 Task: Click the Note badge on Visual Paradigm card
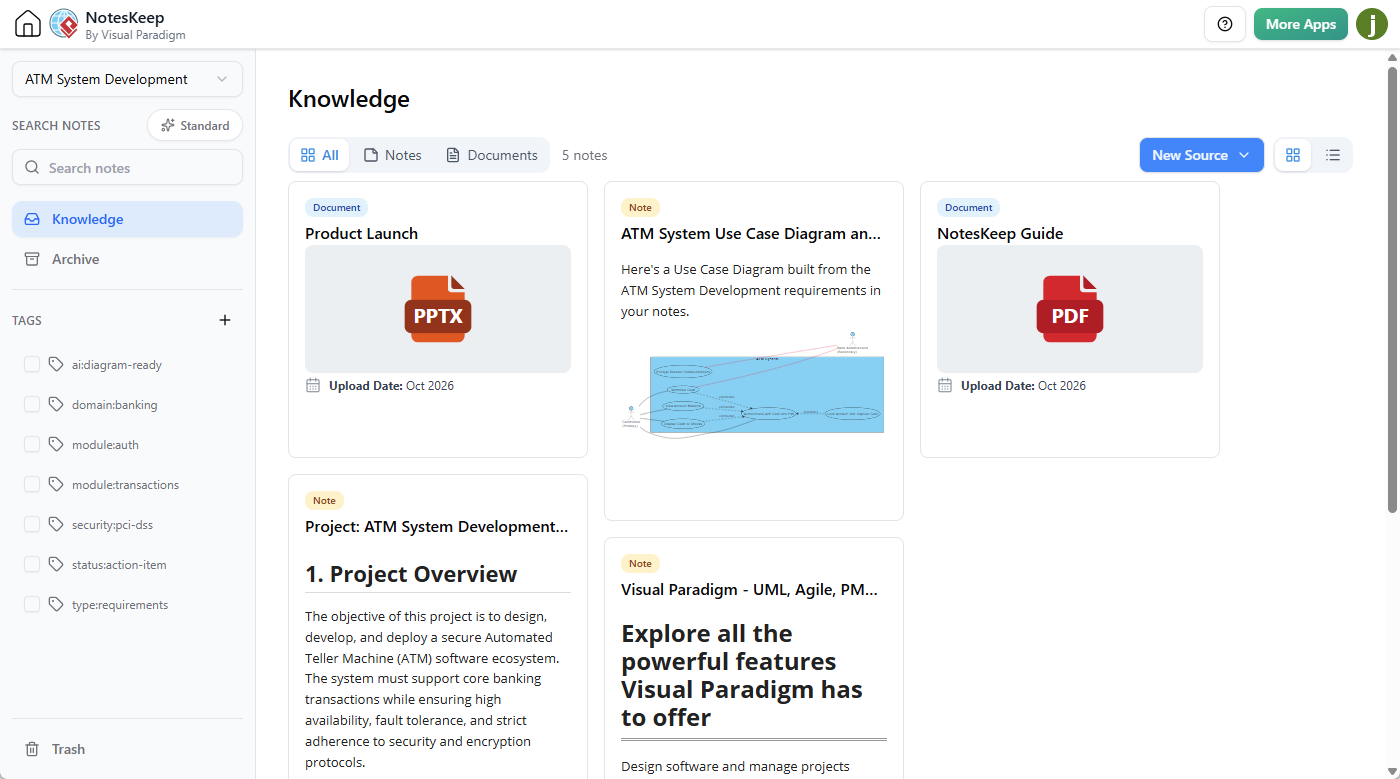pos(640,564)
